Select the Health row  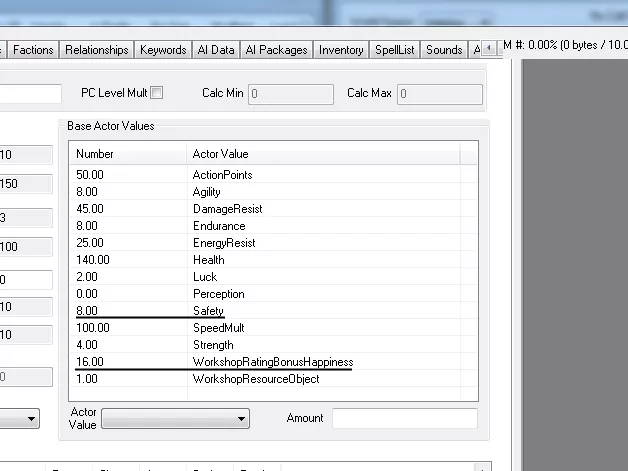274,260
